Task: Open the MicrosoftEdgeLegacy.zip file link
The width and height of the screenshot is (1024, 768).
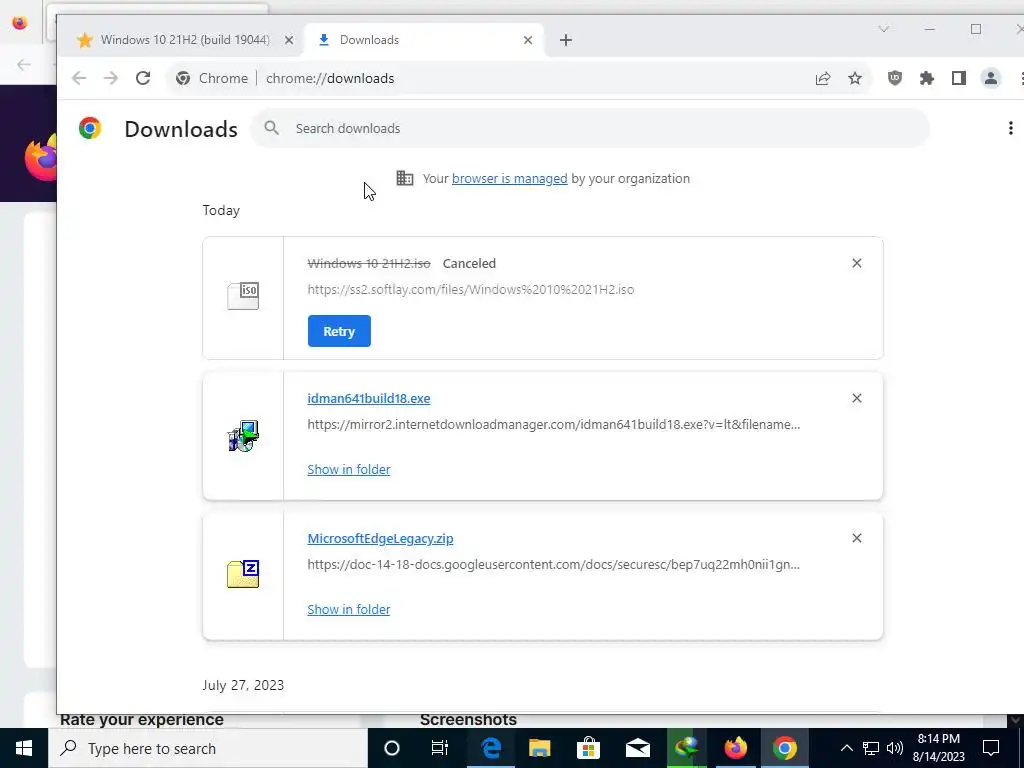Action: (380, 538)
